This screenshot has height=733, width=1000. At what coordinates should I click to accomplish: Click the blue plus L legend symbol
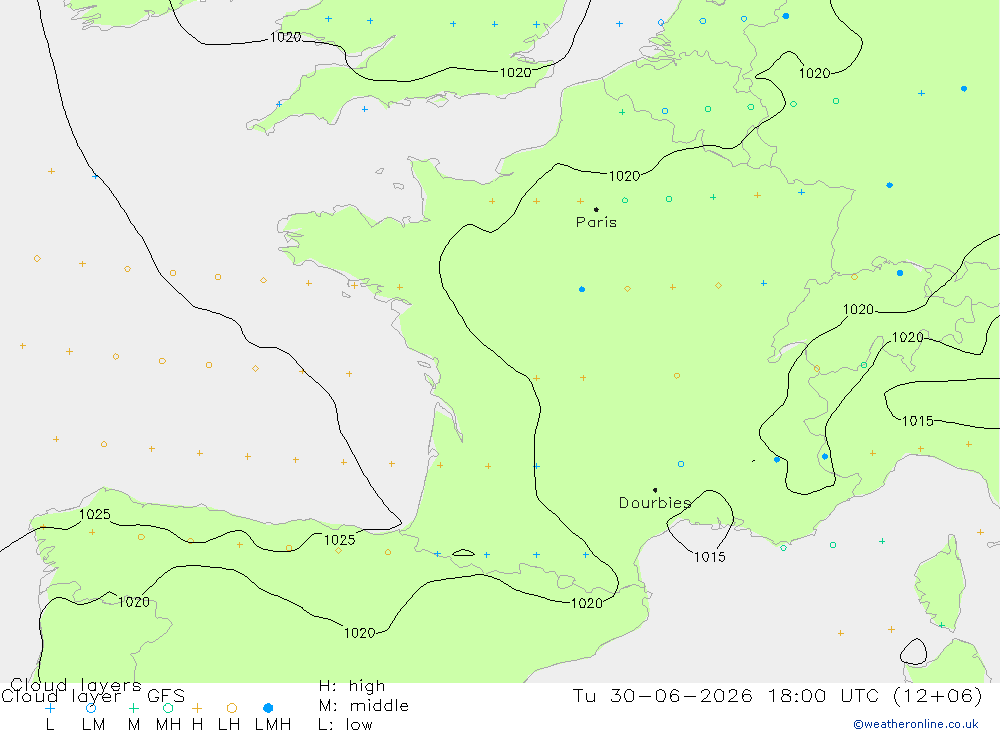pos(50,708)
